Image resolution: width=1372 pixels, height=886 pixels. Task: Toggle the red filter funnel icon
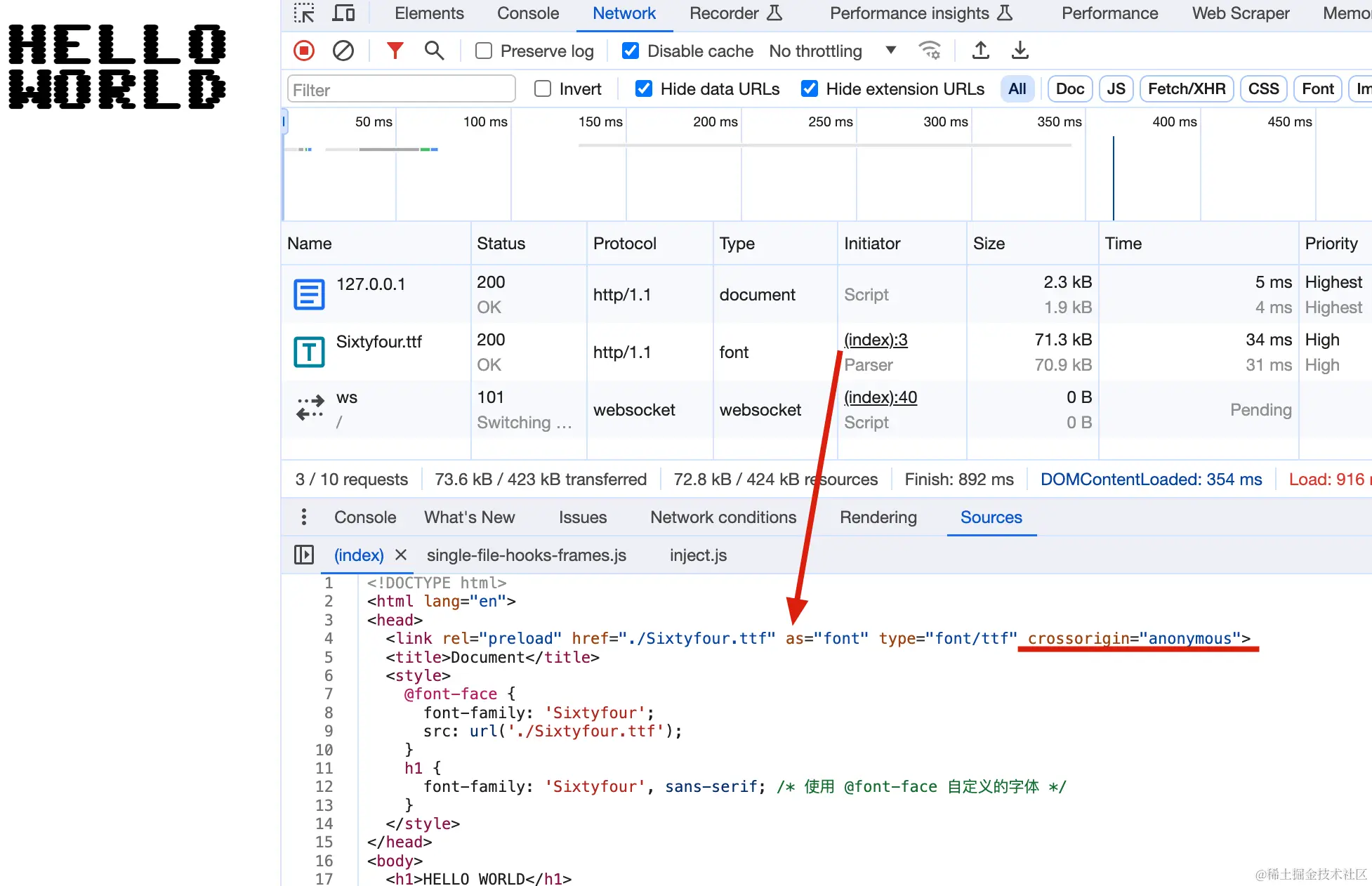tap(395, 51)
